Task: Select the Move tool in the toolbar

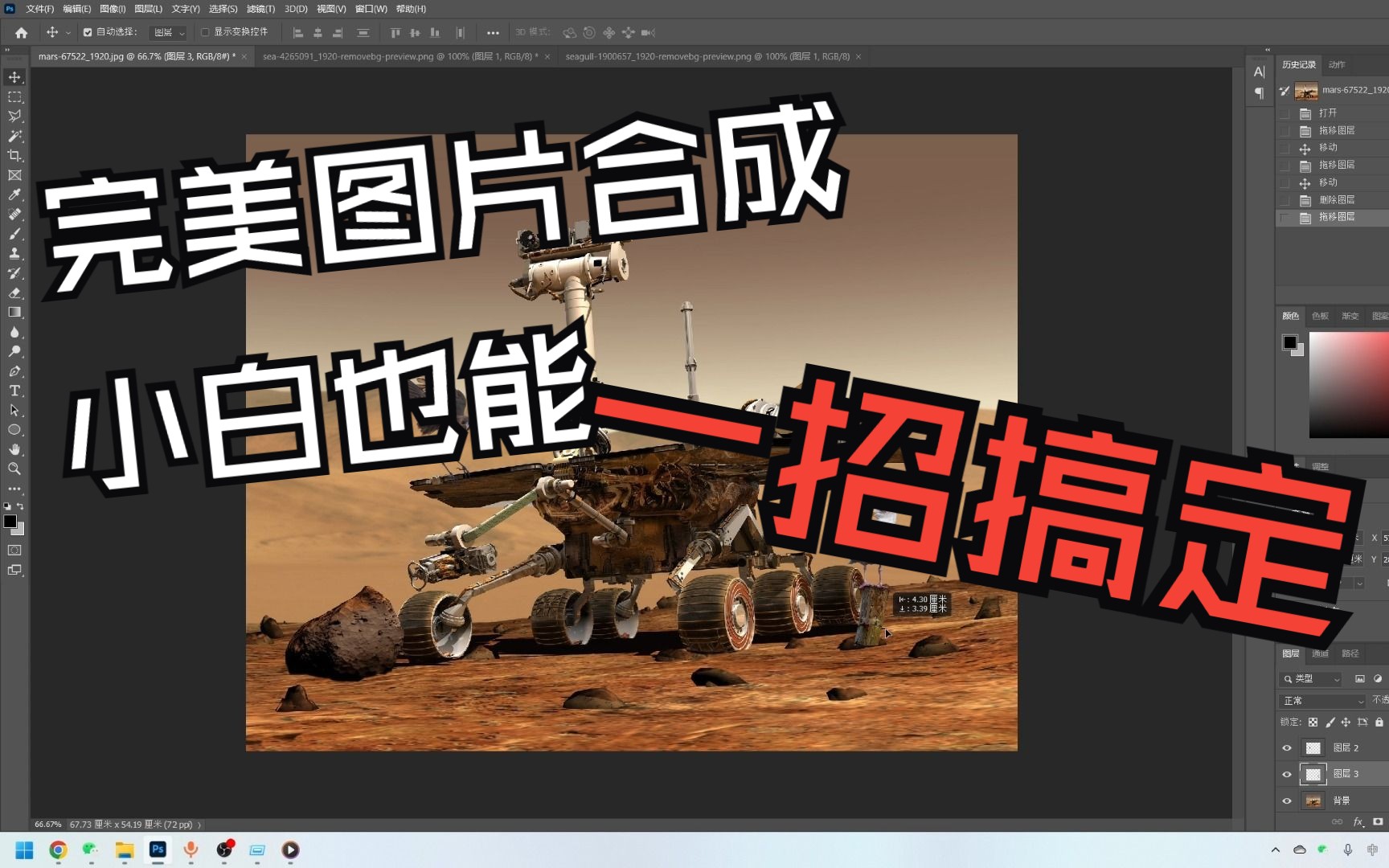Action: (x=14, y=77)
